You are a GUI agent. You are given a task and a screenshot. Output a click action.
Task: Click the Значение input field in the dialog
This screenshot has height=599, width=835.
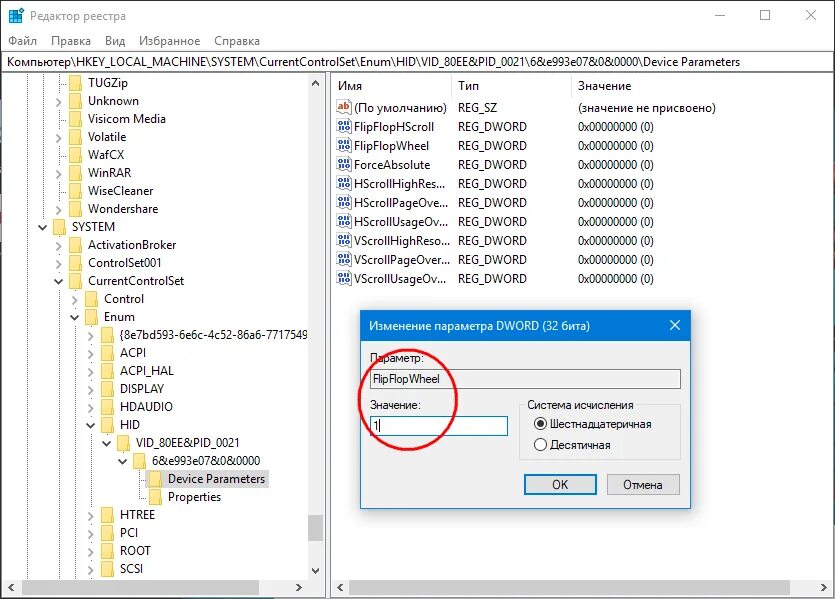439,425
